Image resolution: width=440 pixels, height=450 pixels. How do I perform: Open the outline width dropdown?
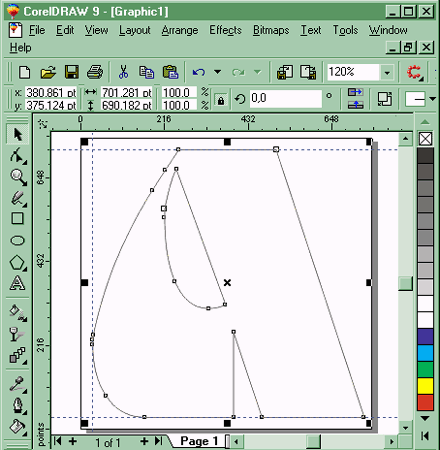tap(433, 99)
